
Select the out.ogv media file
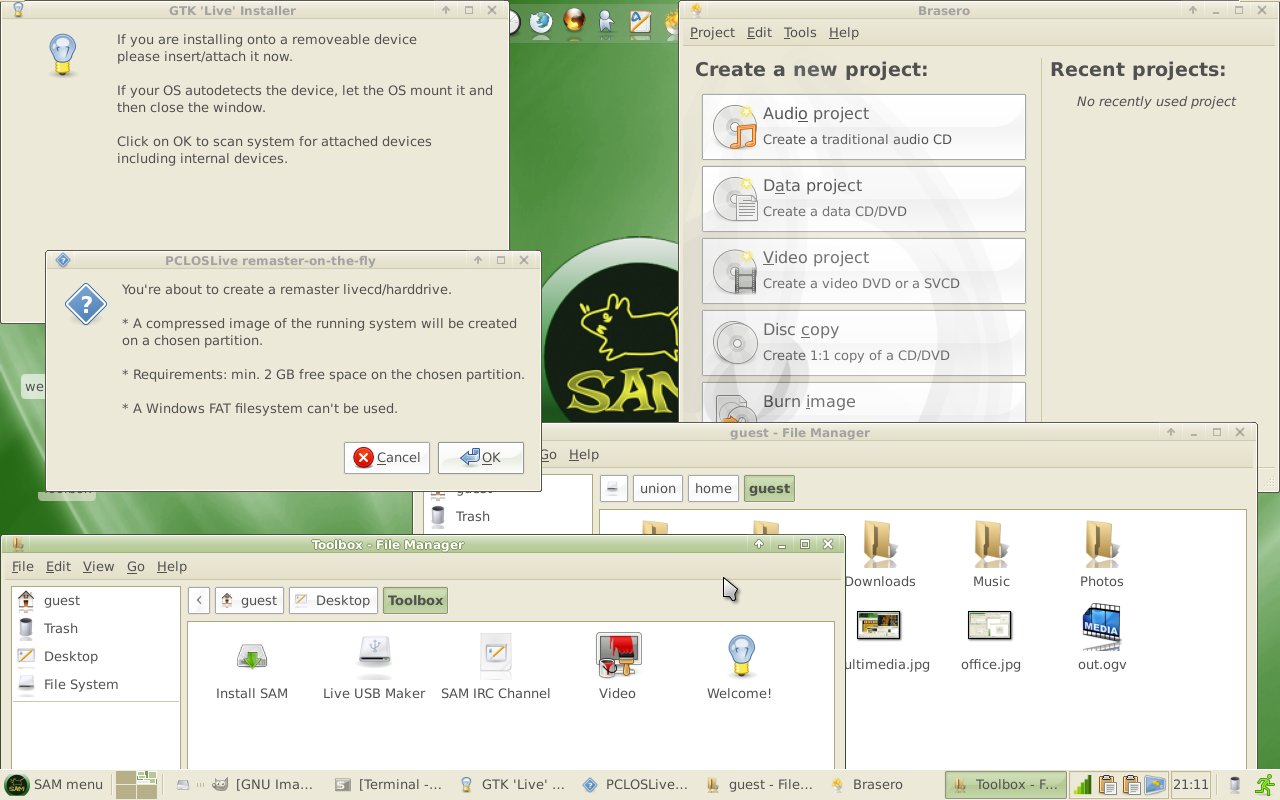pos(1102,638)
